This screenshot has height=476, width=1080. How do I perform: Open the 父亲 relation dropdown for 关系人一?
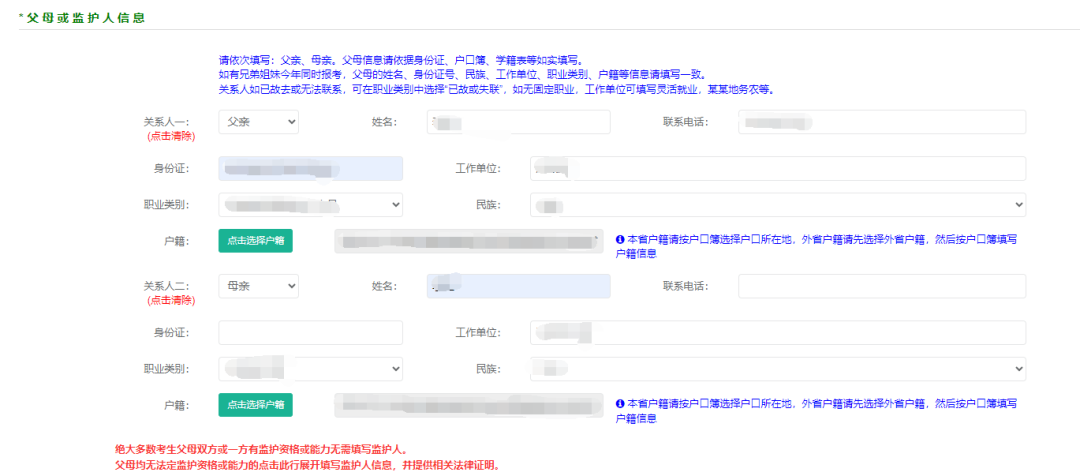(258, 122)
